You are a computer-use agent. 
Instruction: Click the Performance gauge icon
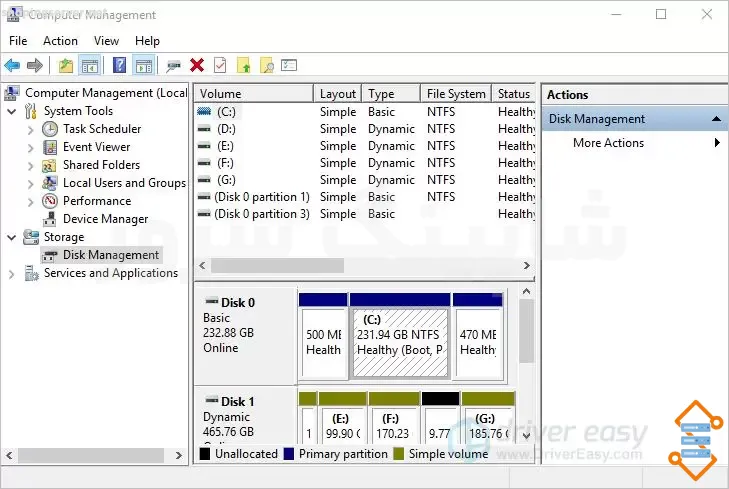point(50,201)
